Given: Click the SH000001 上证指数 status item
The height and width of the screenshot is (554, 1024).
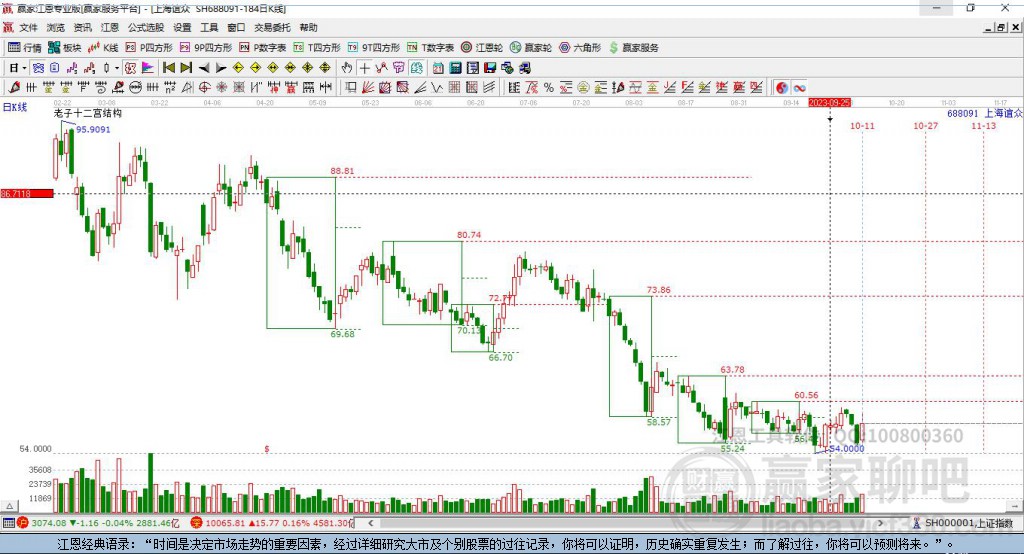Looking at the screenshot, I should 963,523.
